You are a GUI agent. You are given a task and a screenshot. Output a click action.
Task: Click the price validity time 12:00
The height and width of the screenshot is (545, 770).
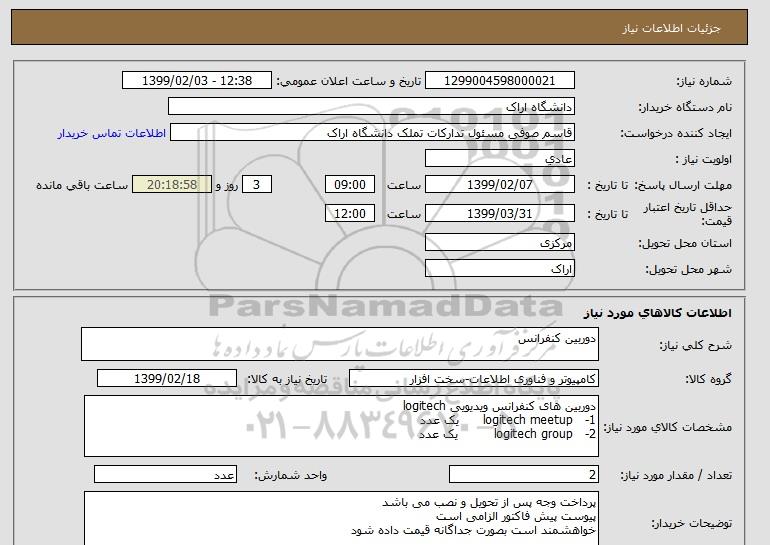pos(350,214)
